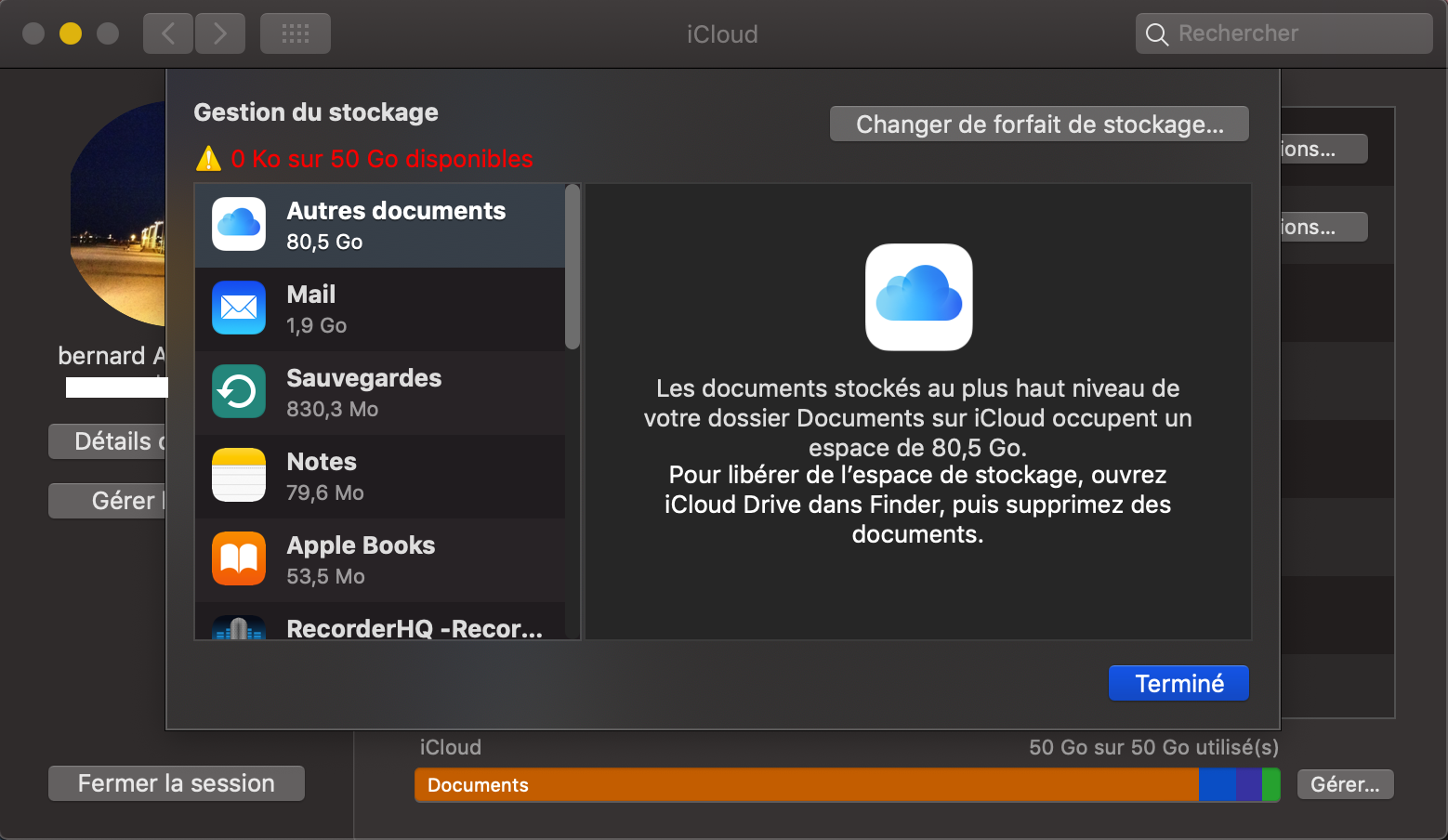1448x840 pixels.
Task: Click the storage list scrollbar
Action: tap(573, 268)
